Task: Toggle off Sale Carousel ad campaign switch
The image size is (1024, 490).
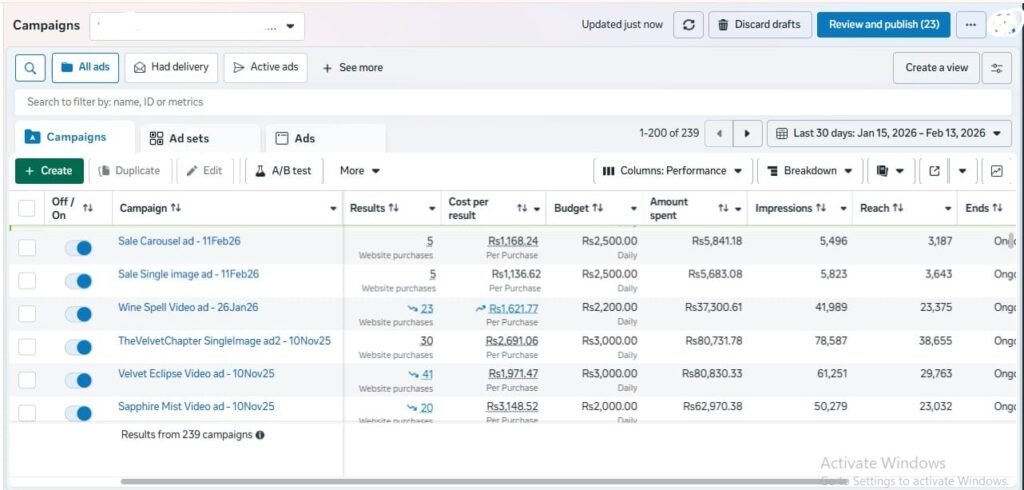Action: 78,248
